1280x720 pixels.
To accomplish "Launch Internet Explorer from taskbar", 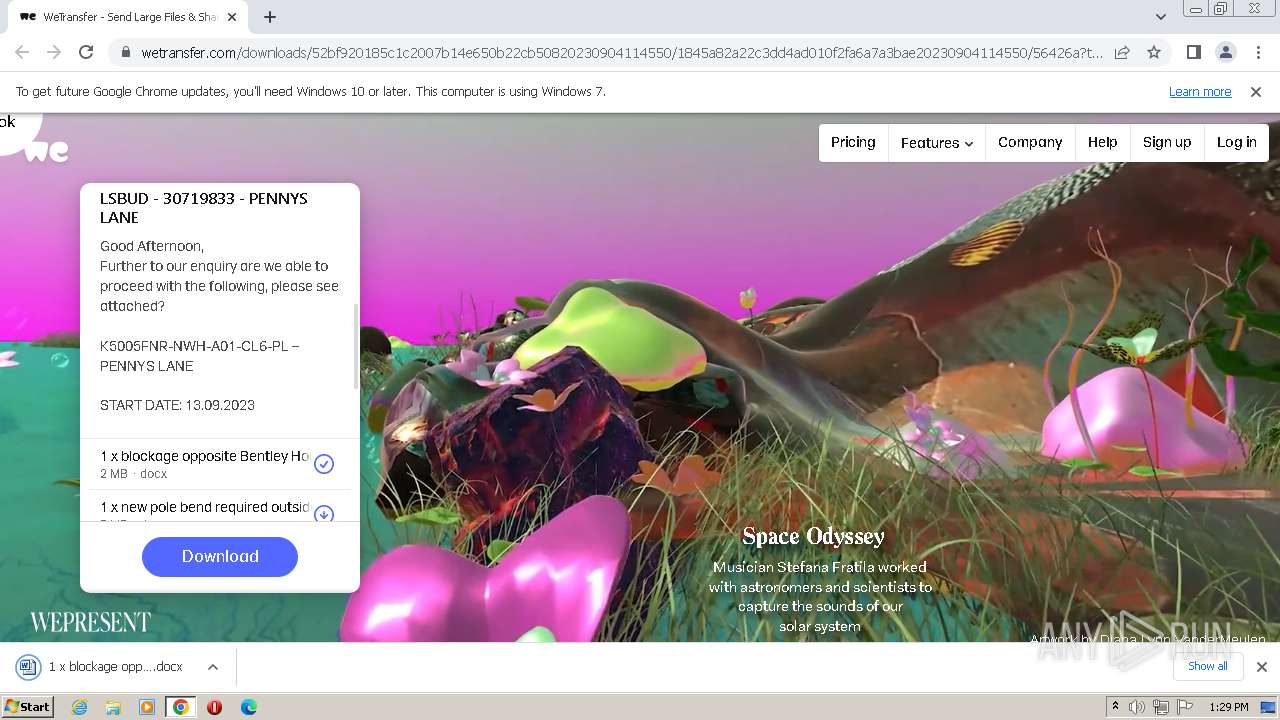I will pyautogui.click(x=79, y=707).
